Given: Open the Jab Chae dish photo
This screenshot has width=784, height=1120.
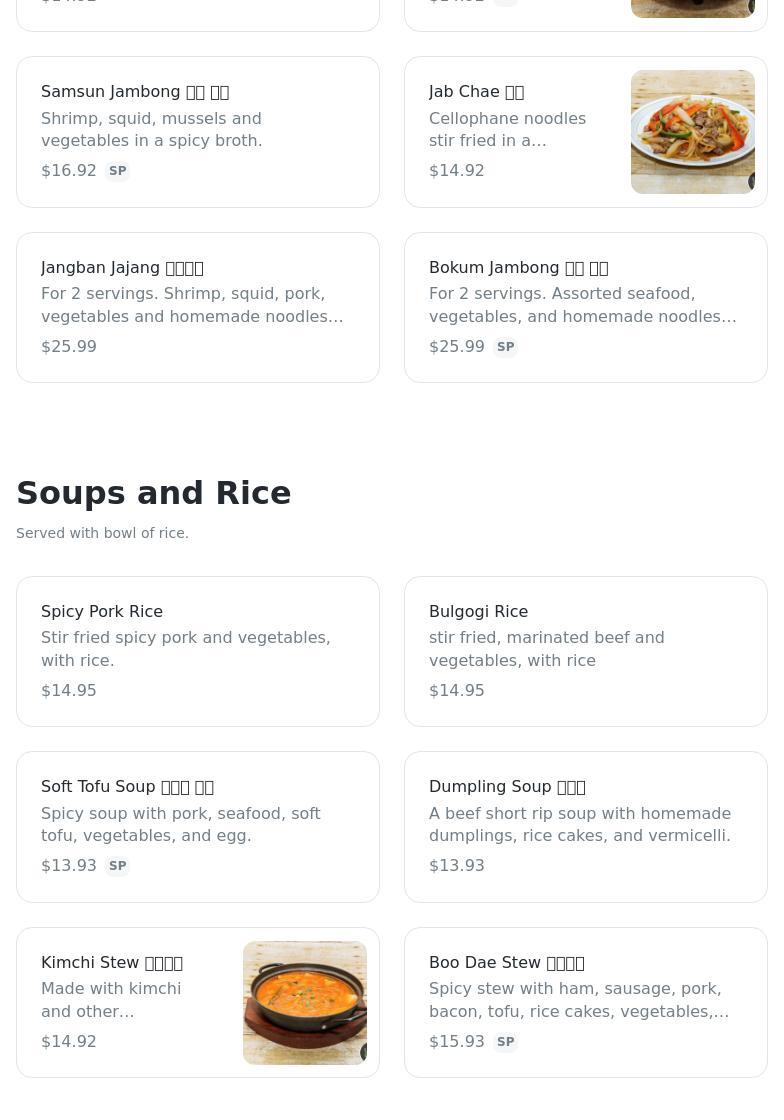Looking at the screenshot, I should 692,132.
